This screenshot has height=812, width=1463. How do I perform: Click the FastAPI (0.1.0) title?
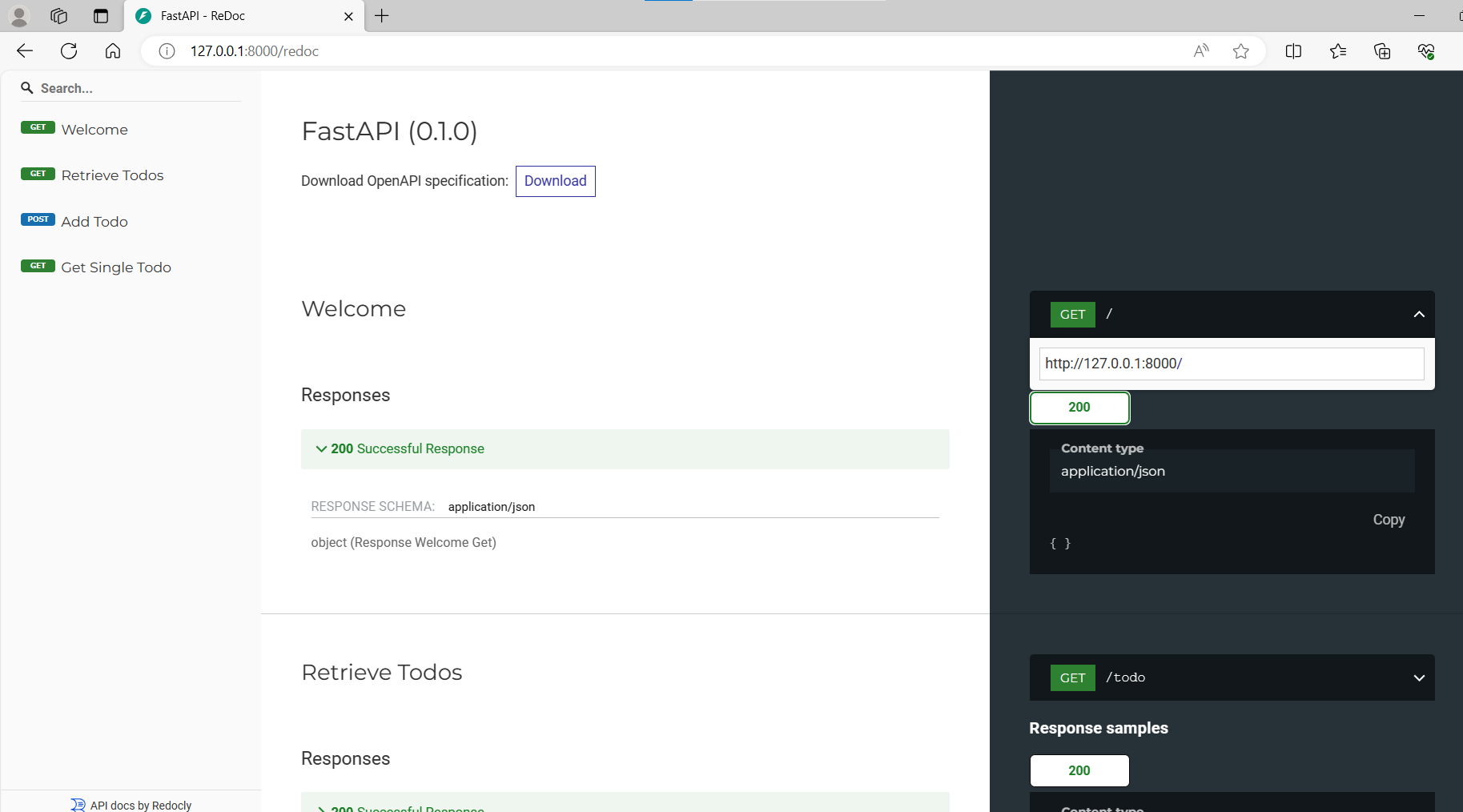pyautogui.click(x=389, y=131)
